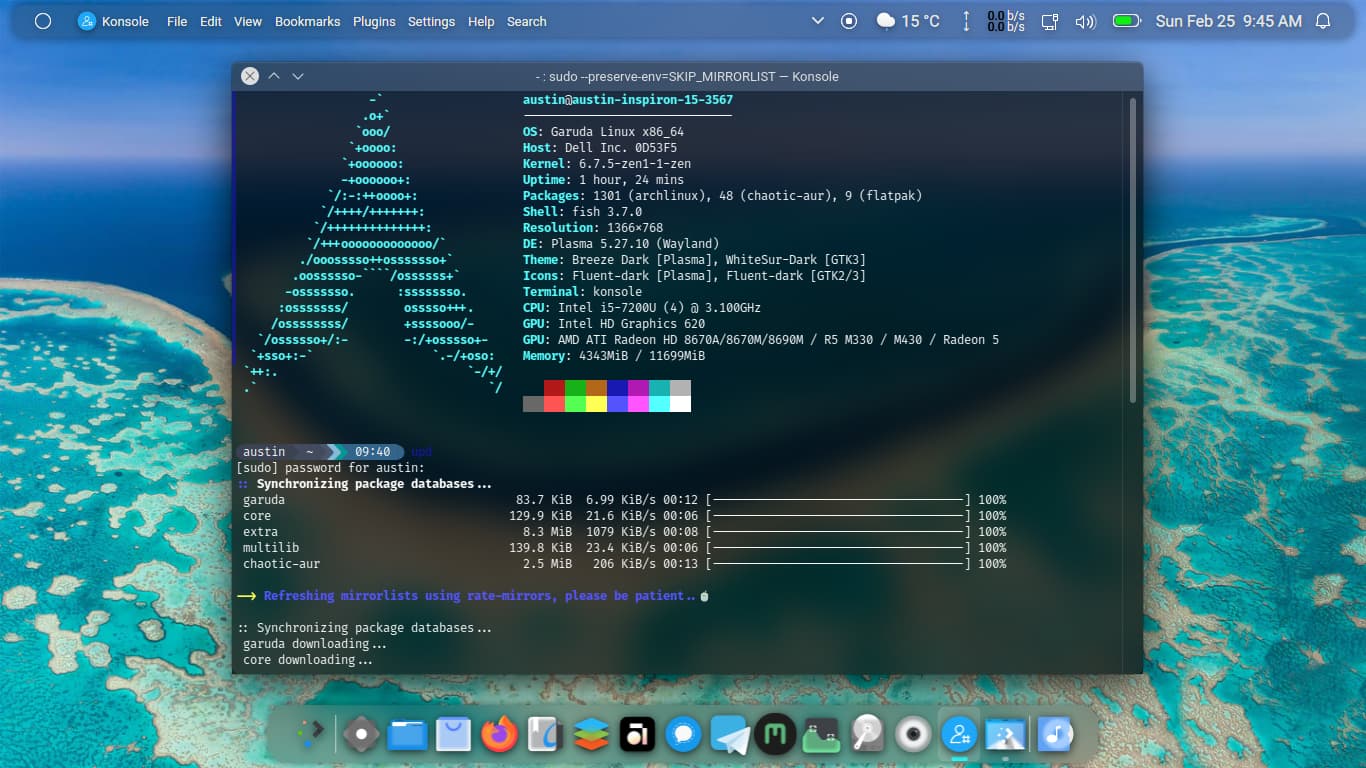The width and height of the screenshot is (1366, 768).
Task: Click the clock showing Sun Feb 25
Action: click(x=1228, y=21)
